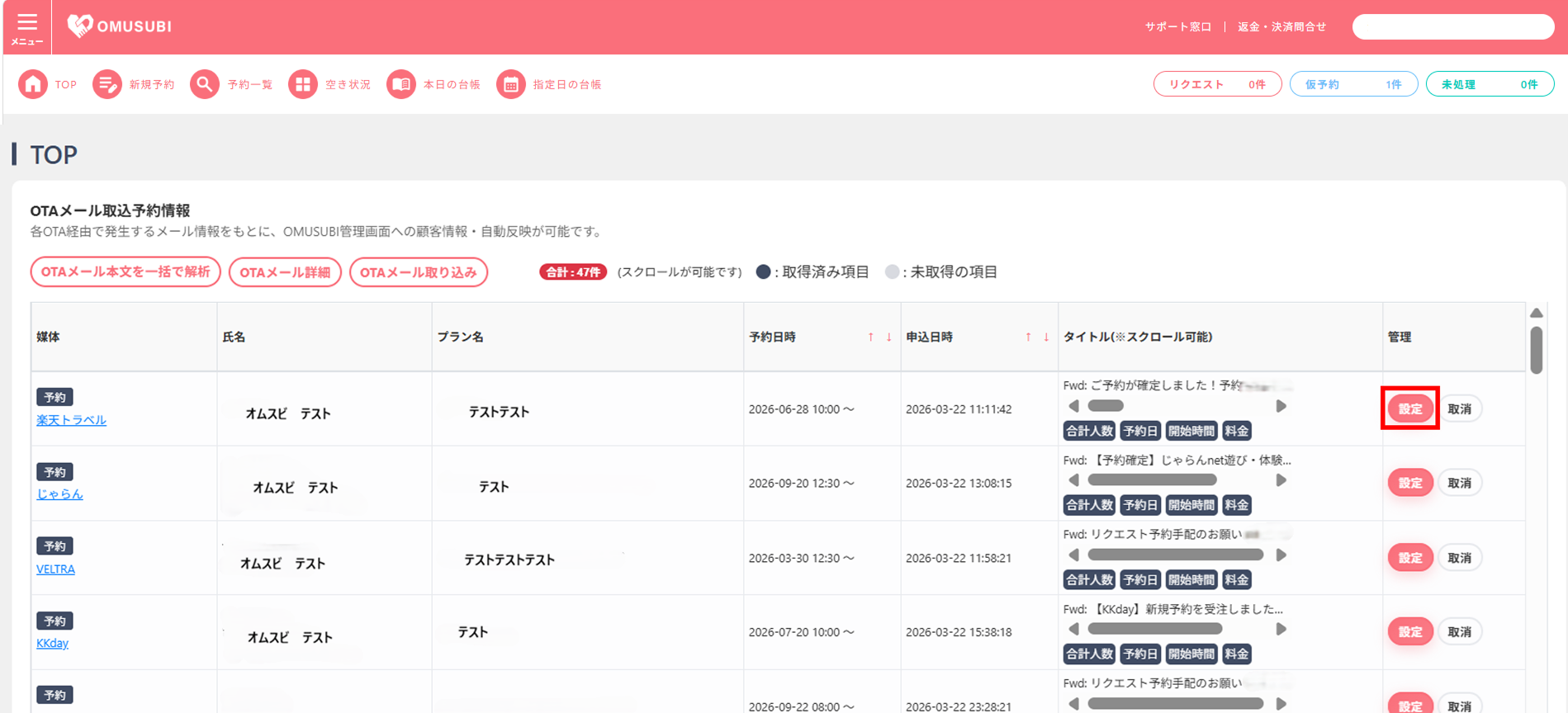
Task: Open 予約一覧 search icon
Action: tap(204, 84)
